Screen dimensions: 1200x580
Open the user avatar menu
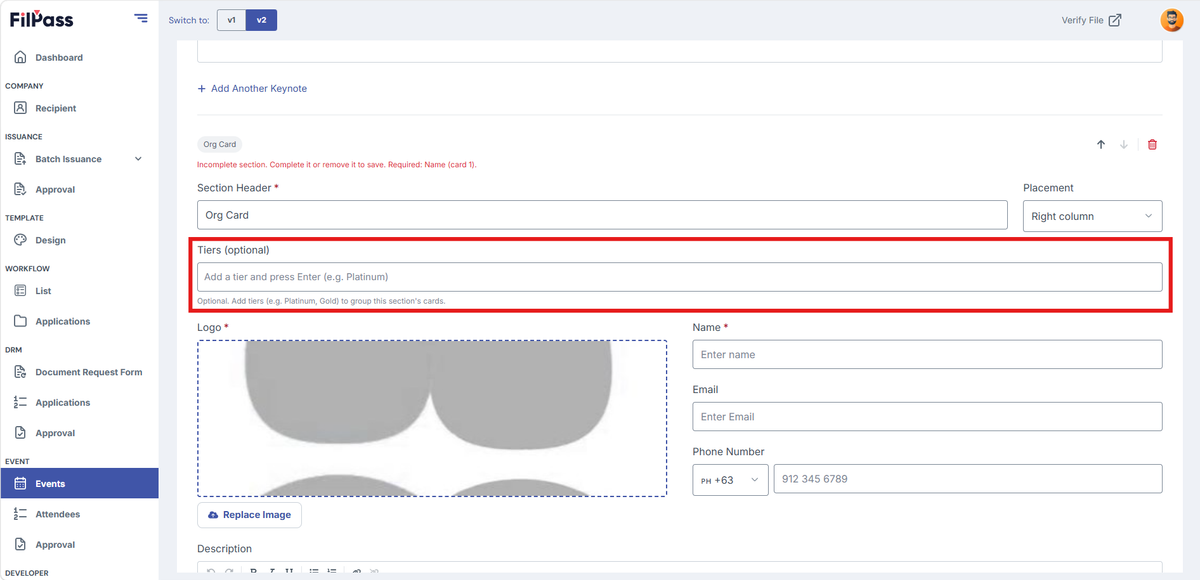click(x=1171, y=20)
